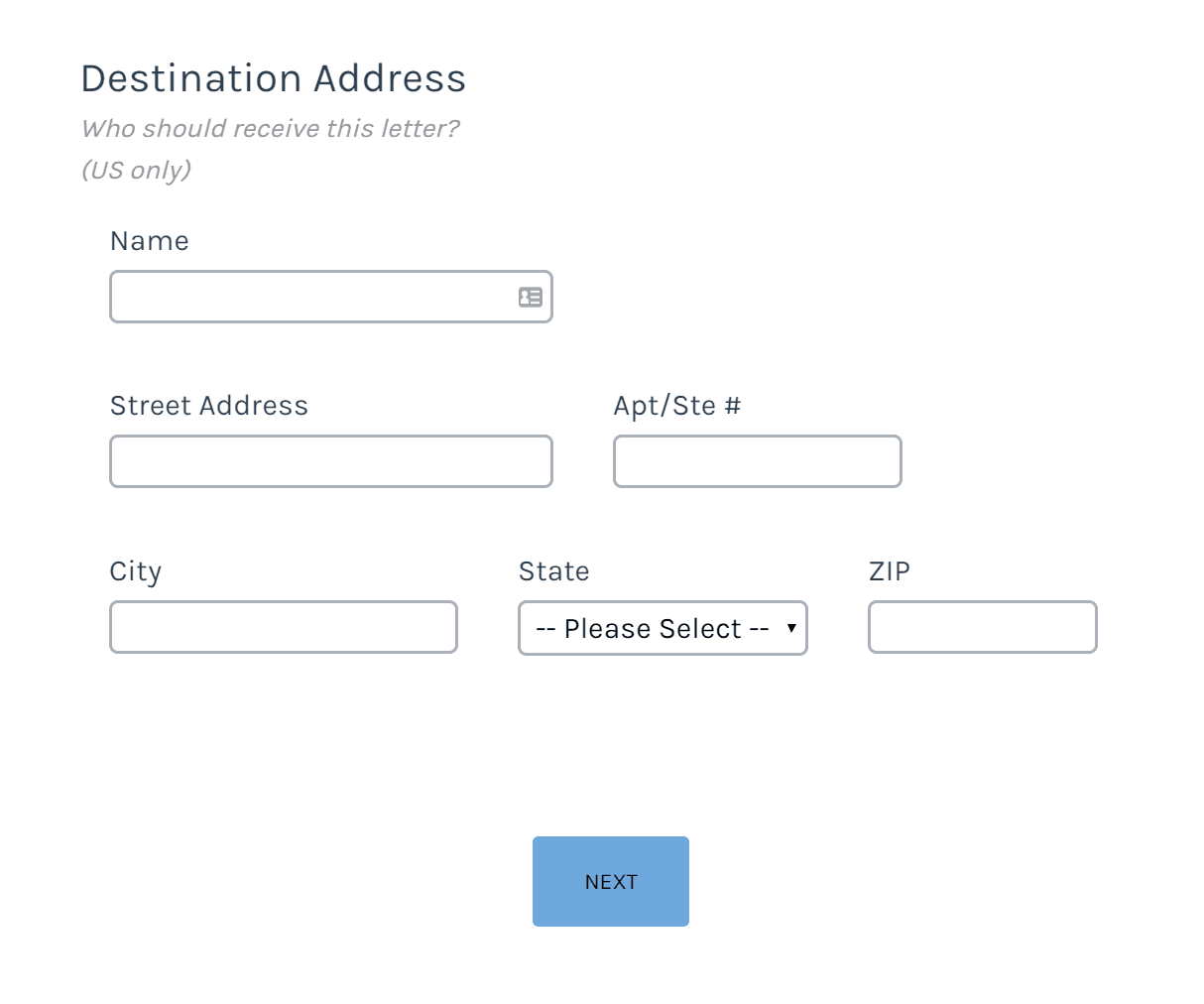
Task: Click the State dropdown arrow
Action: [x=791, y=628]
